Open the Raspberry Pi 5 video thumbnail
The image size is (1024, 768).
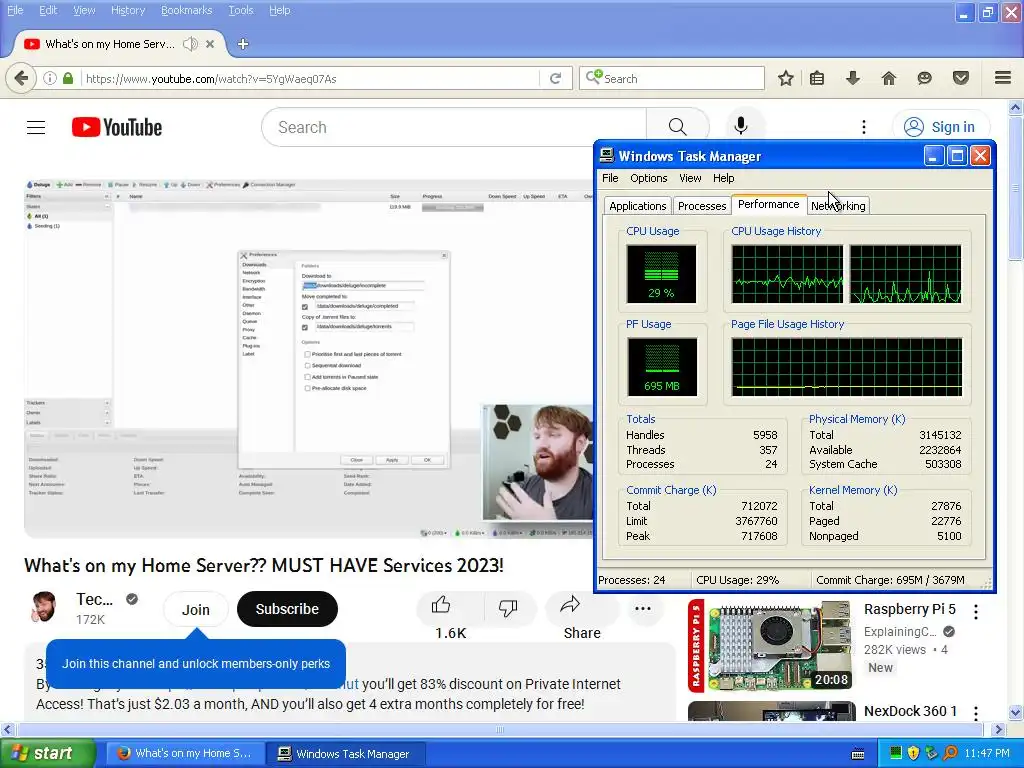[771, 645]
